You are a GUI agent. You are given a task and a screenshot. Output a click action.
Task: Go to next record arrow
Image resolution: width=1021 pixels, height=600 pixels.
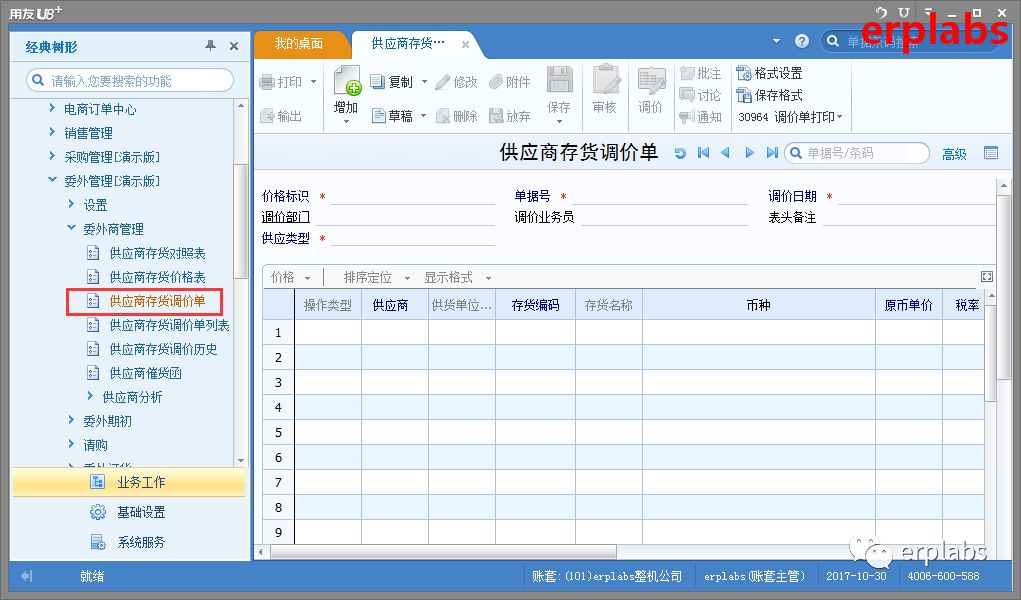point(749,152)
